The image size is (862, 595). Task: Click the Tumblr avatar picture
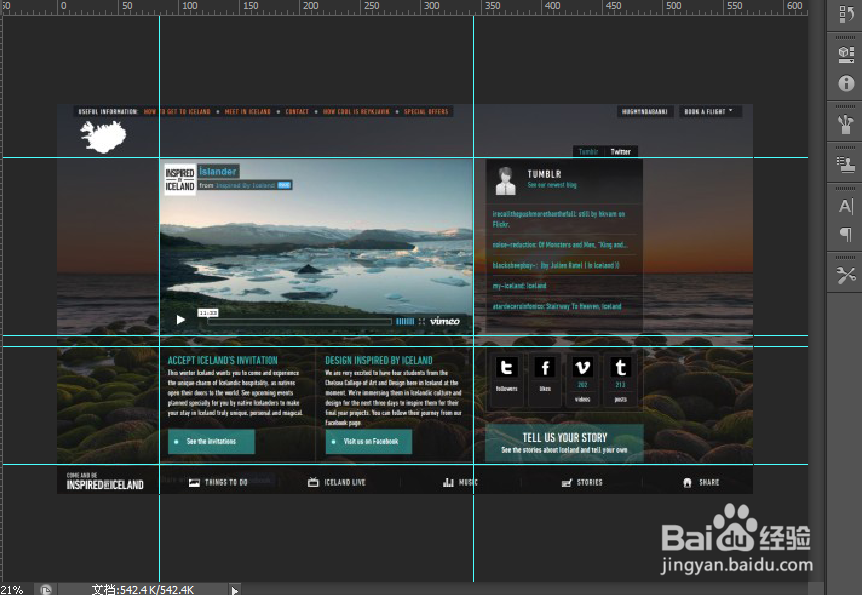pos(505,181)
